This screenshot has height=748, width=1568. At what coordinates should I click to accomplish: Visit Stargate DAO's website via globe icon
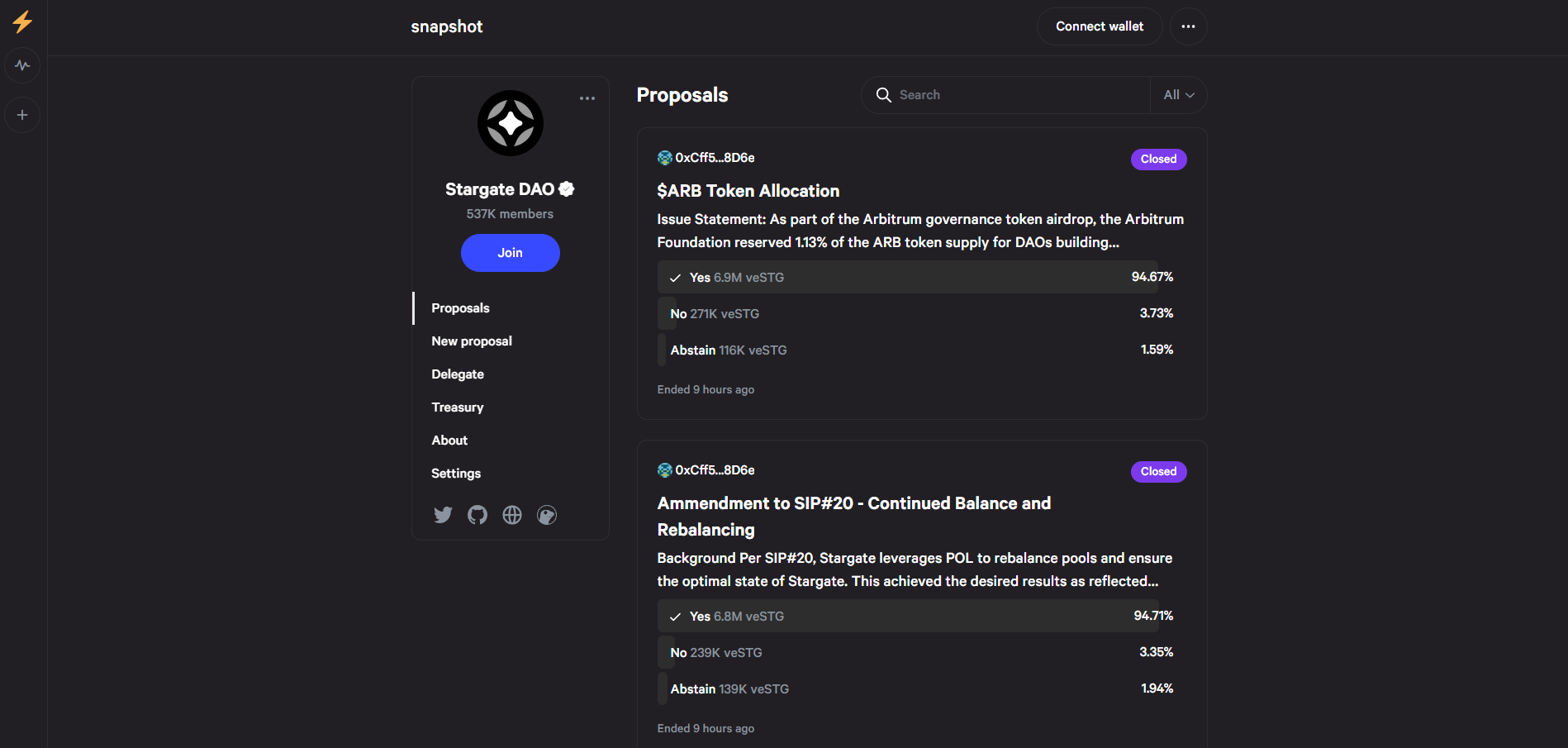[512, 514]
